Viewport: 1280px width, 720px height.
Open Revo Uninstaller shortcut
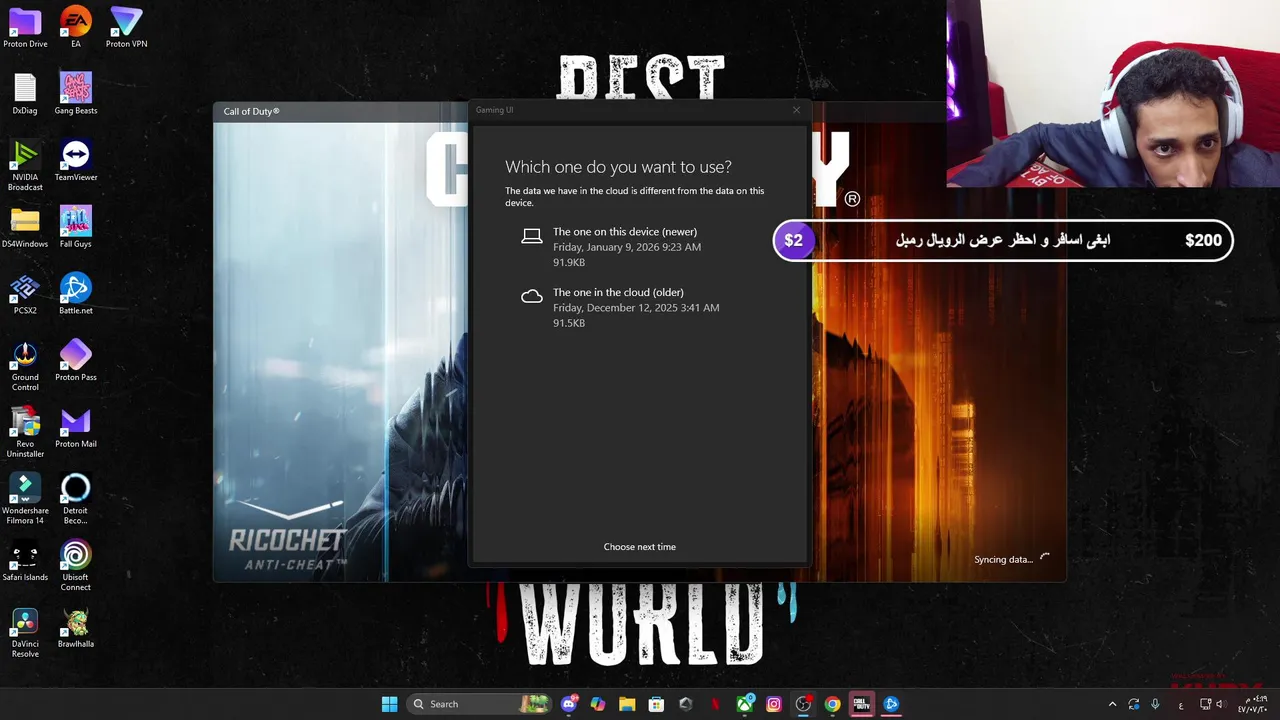click(x=25, y=432)
